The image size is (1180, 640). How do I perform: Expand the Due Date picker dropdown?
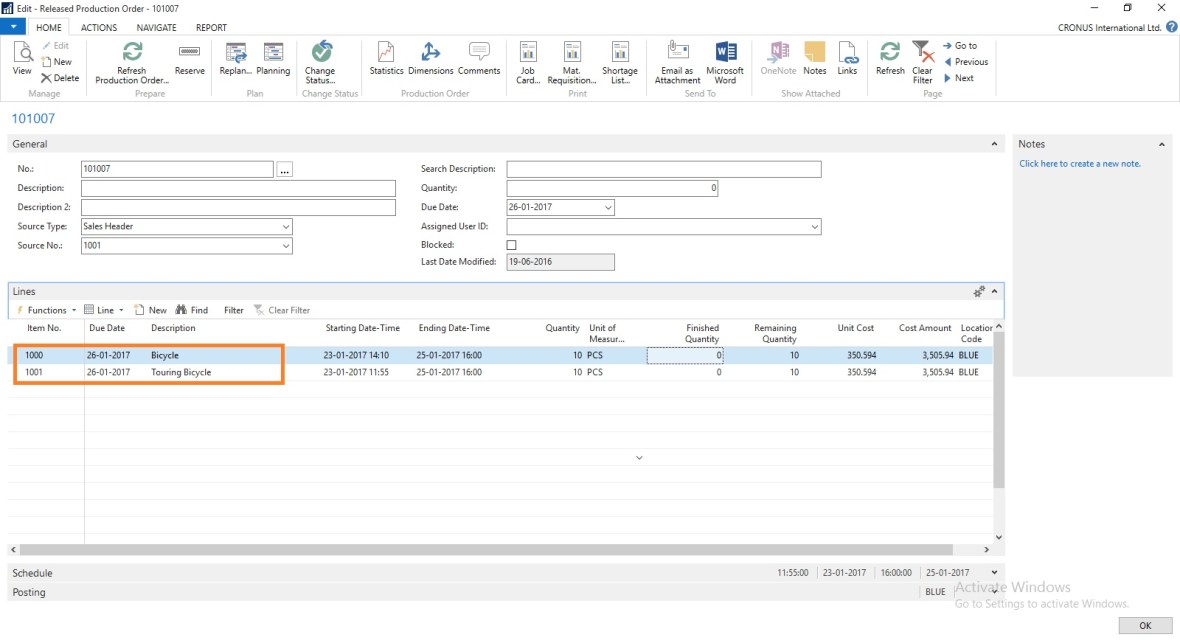coord(608,208)
